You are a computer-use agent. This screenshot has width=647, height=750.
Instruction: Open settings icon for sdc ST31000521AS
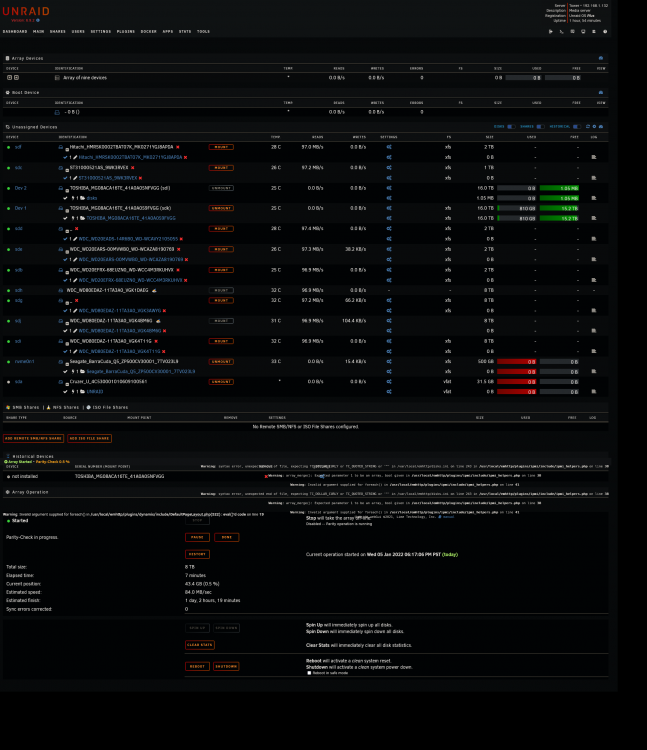[x=389, y=168]
